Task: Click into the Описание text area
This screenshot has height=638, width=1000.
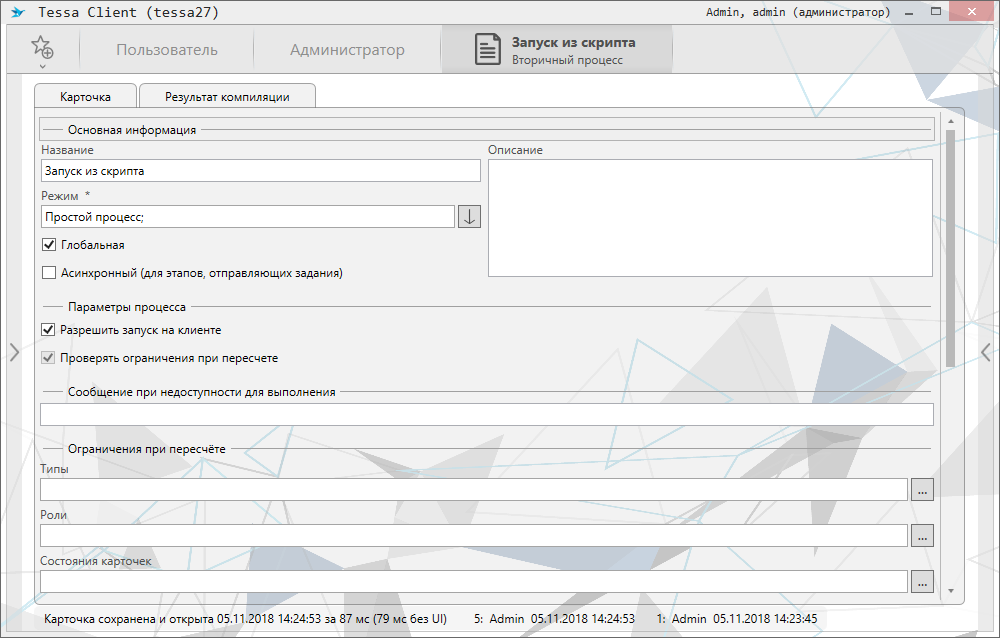Action: tap(710, 217)
